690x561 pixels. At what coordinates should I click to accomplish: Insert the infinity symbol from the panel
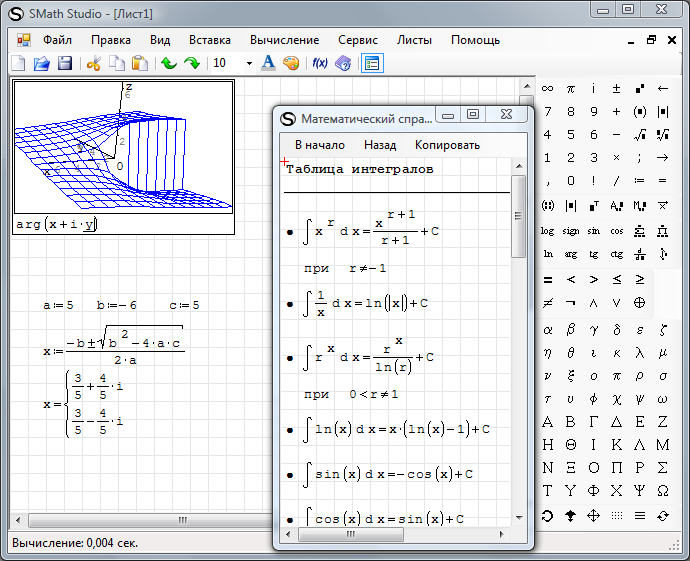pos(547,88)
